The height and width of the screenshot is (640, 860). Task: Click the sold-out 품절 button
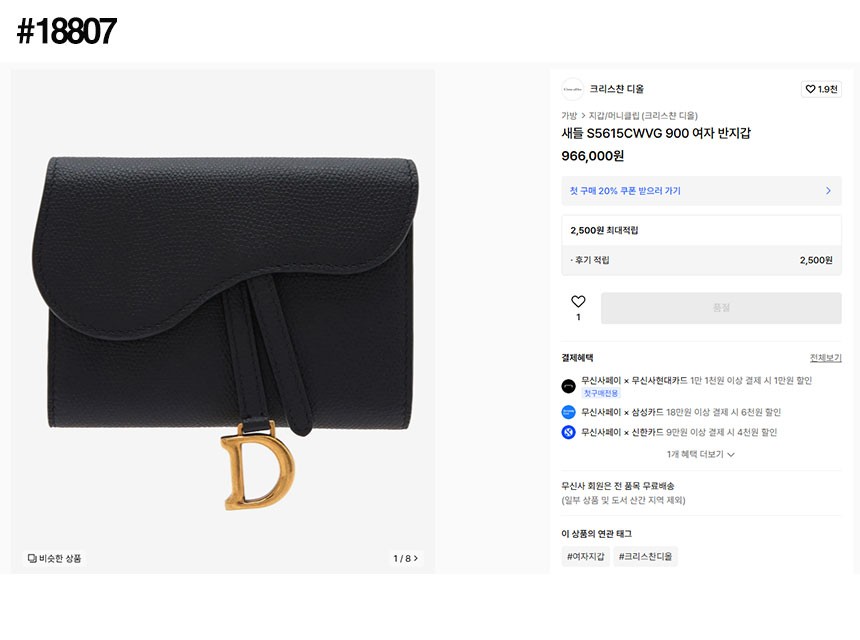click(721, 308)
